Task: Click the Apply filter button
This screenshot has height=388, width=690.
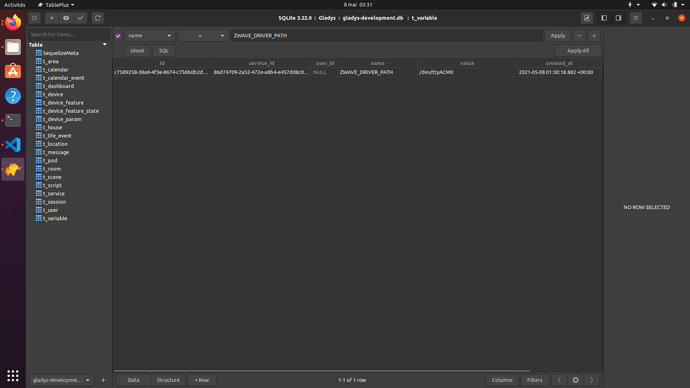Action: [x=558, y=36]
